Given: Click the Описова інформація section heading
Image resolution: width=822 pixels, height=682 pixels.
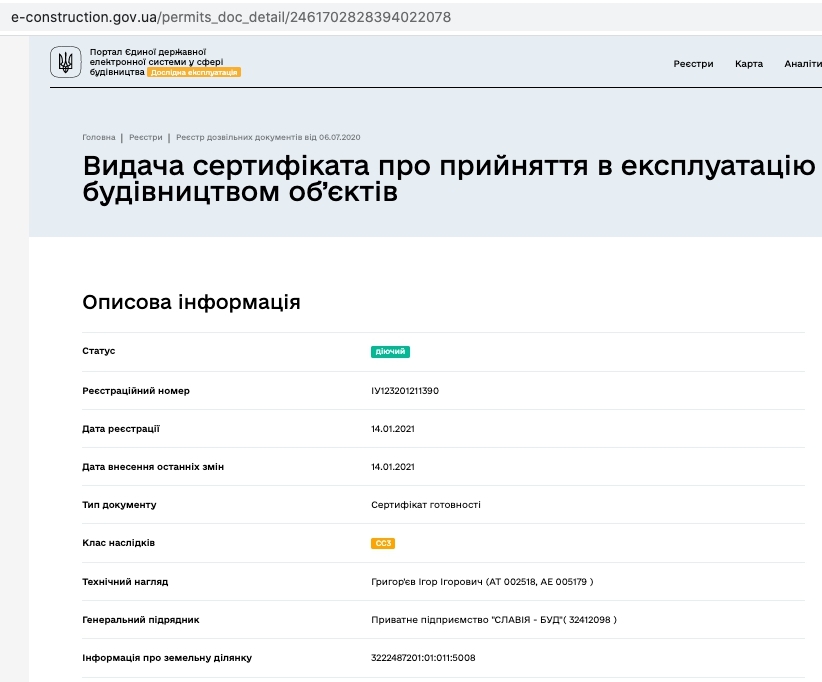Looking at the screenshot, I should point(191,302).
